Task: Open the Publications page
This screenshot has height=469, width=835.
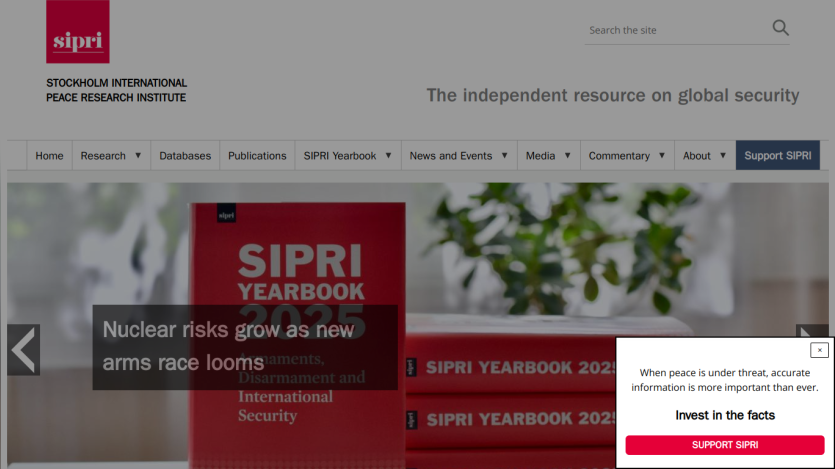Action: click(257, 155)
